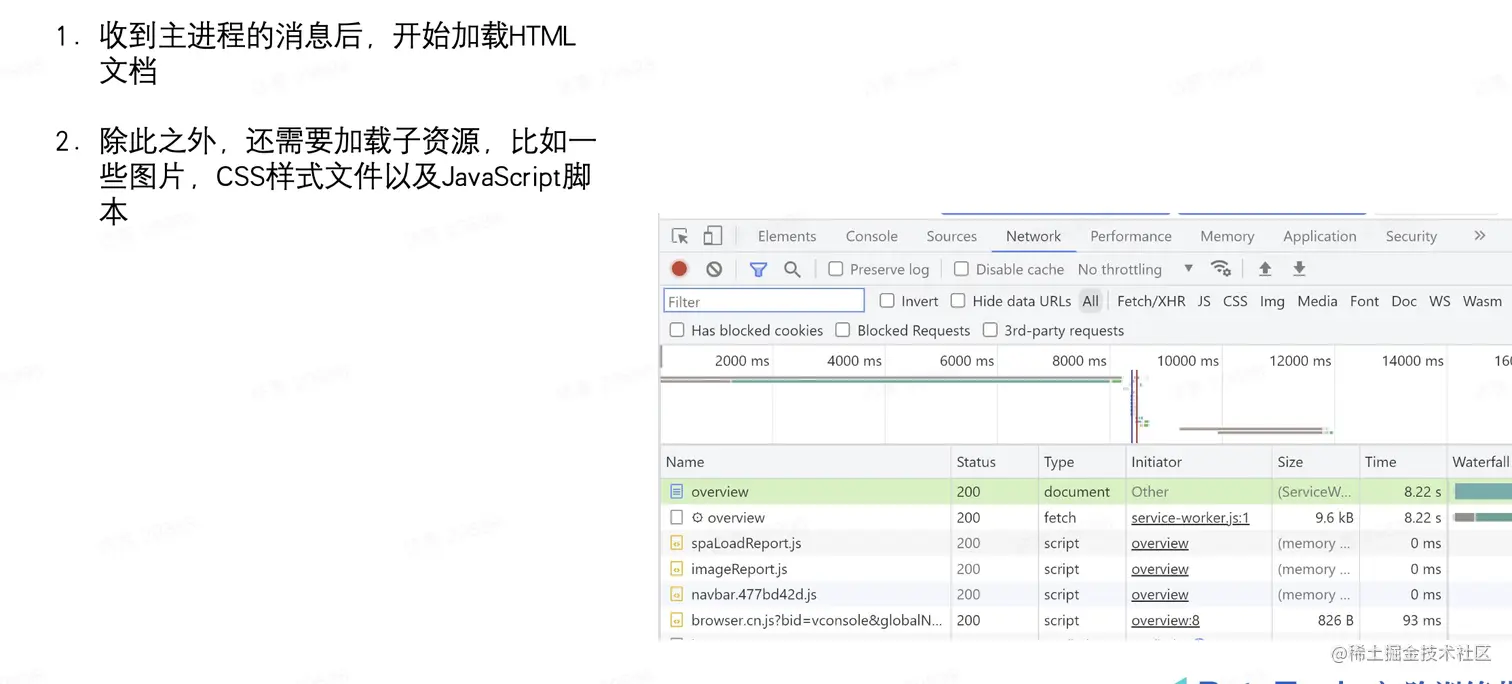Sort by the Time column header

1403,462
